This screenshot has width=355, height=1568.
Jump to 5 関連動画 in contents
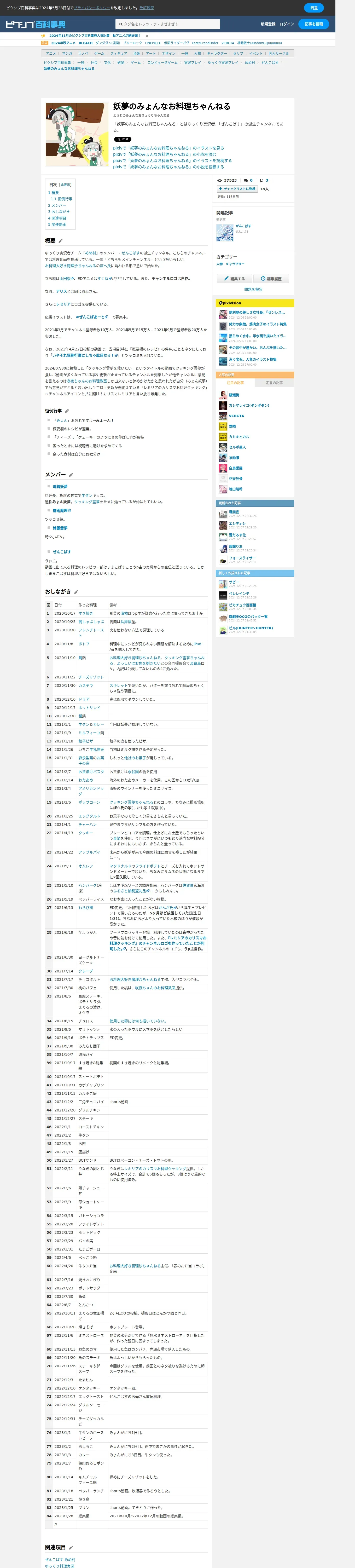[x=57, y=224]
